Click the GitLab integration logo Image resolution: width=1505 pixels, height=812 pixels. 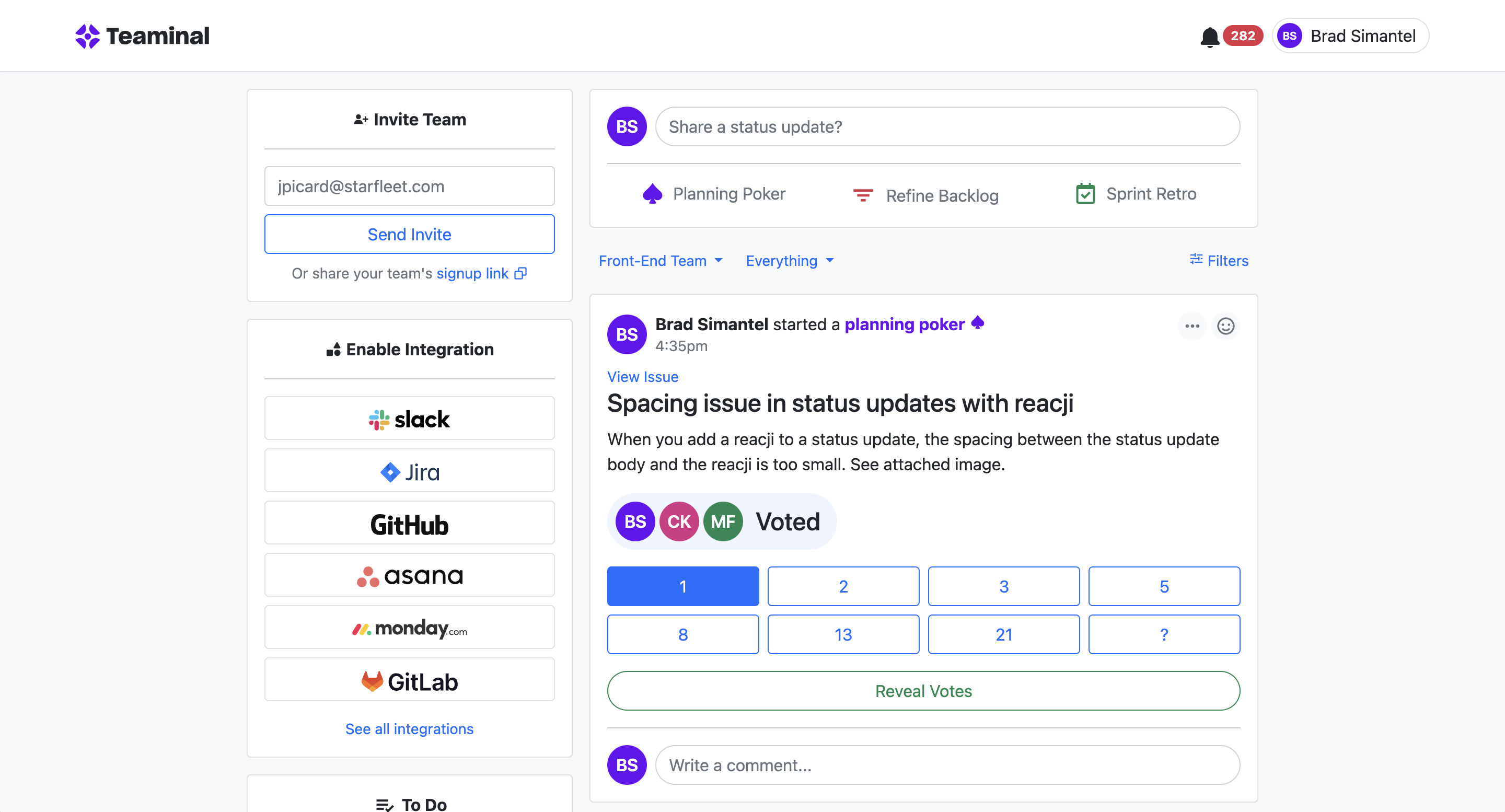[409, 680]
